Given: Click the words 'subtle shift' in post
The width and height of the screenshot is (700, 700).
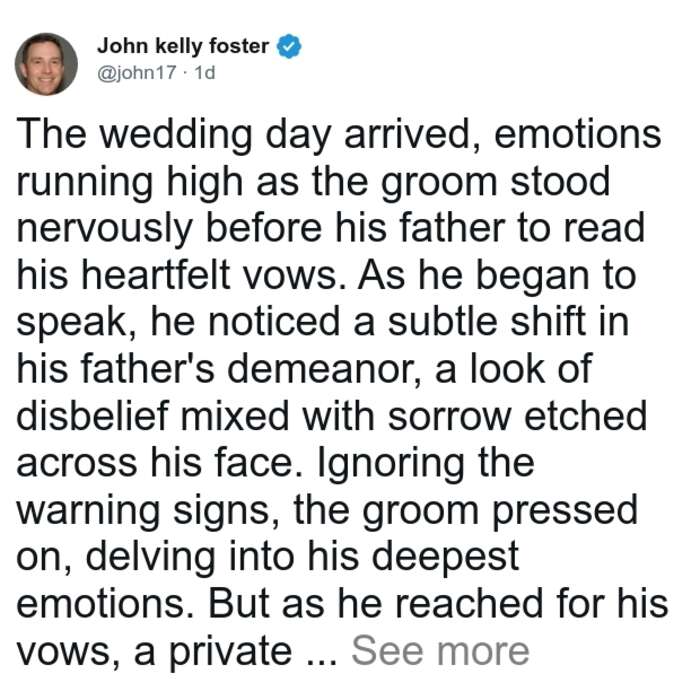Looking at the screenshot, I should 487,321.
